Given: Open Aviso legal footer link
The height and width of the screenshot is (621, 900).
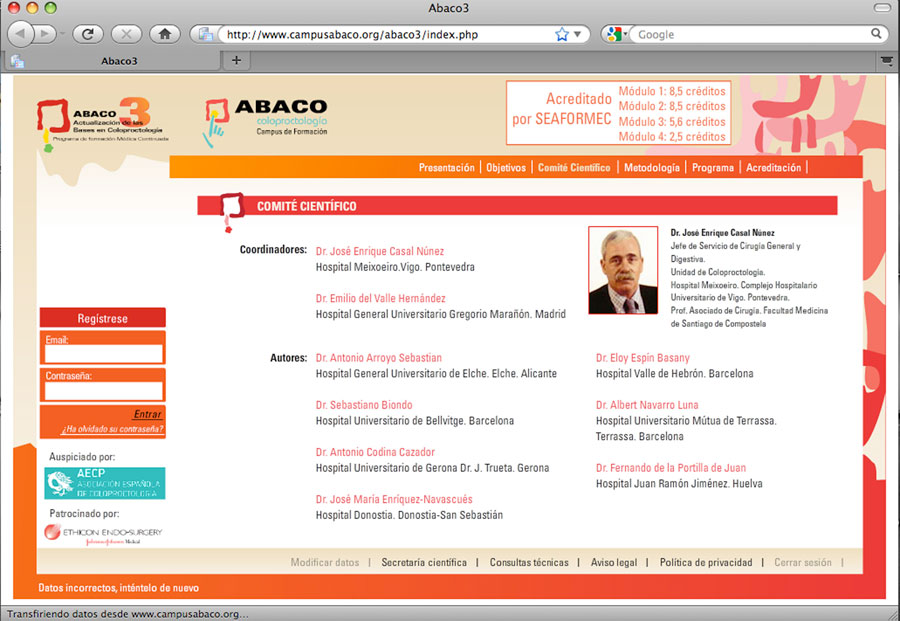Looking at the screenshot, I should pyautogui.click(x=614, y=562).
